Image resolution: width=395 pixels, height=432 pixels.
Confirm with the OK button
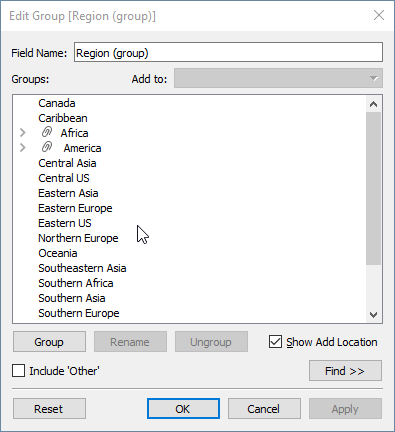click(x=183, y=409)
